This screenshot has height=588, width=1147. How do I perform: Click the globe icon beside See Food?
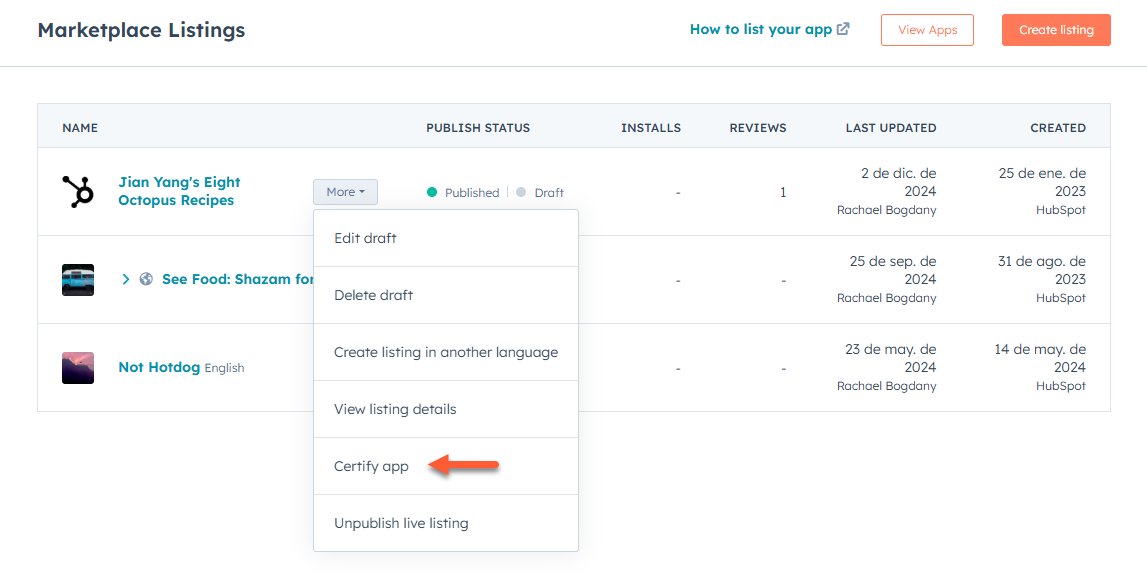pos(146,280)
